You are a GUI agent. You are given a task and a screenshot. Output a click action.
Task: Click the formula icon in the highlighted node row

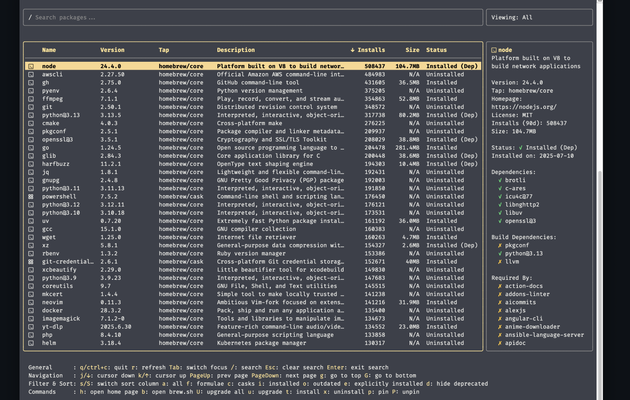tap(31, 66)
